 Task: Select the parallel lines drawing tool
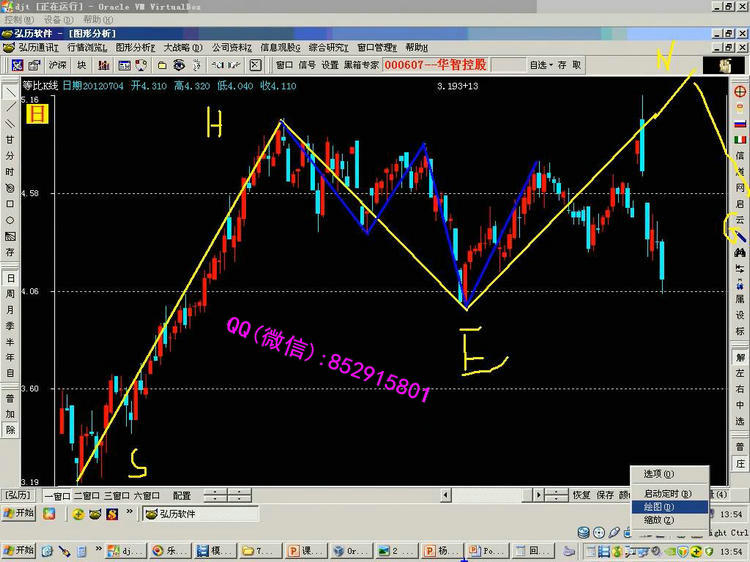tap(10, 123)
